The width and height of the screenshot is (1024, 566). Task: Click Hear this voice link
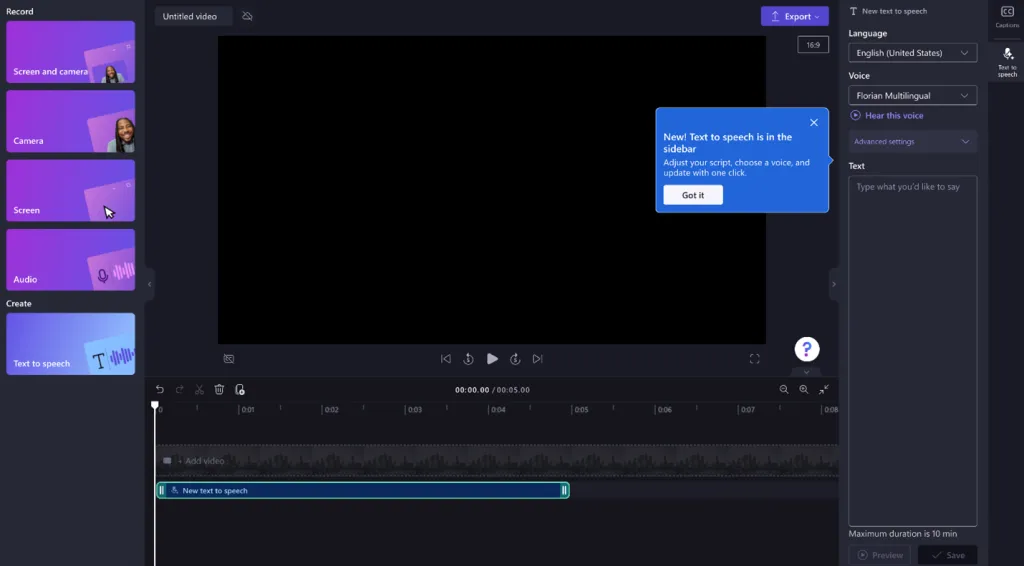click(893, 116)
